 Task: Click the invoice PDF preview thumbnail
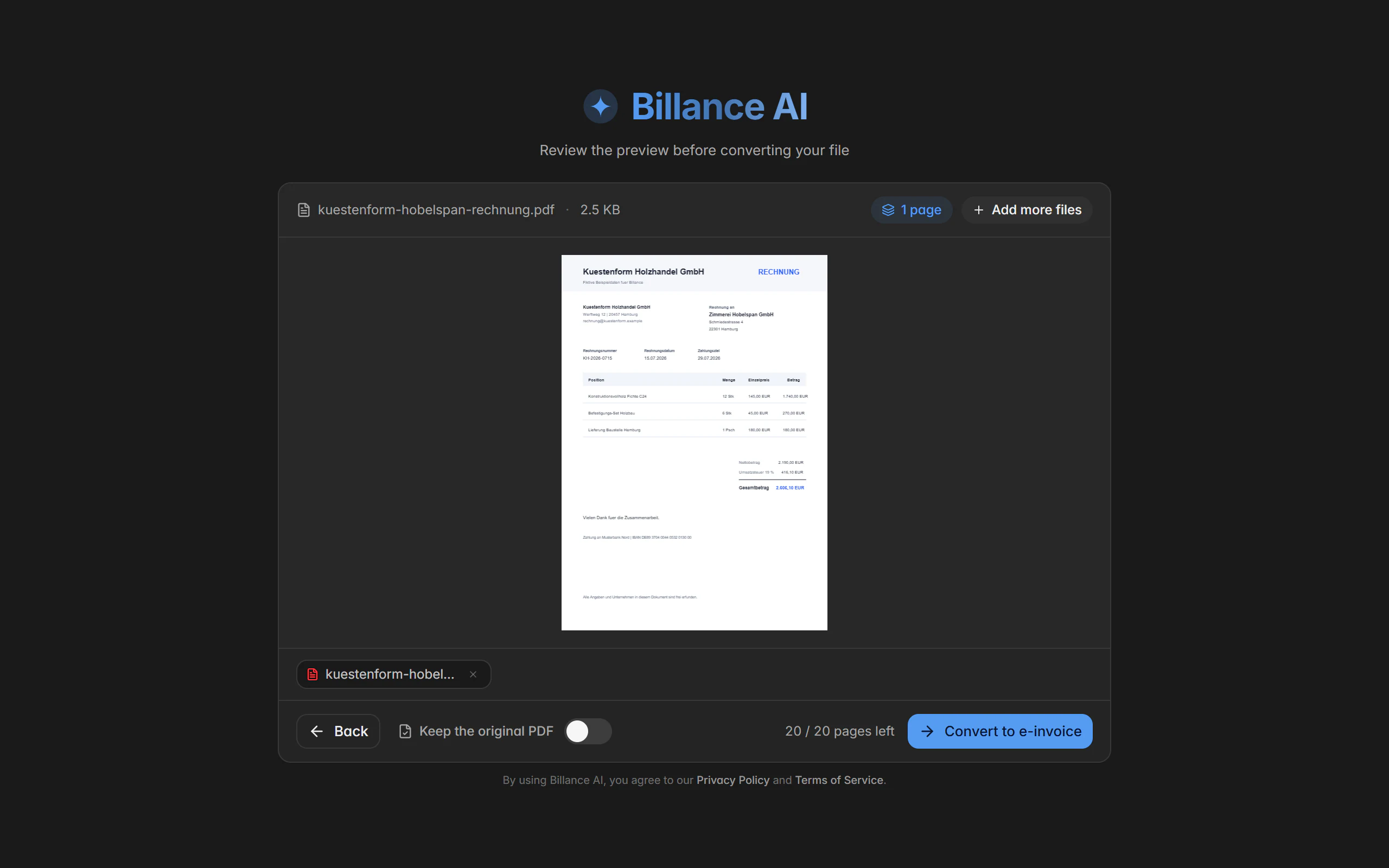(694, 443)
